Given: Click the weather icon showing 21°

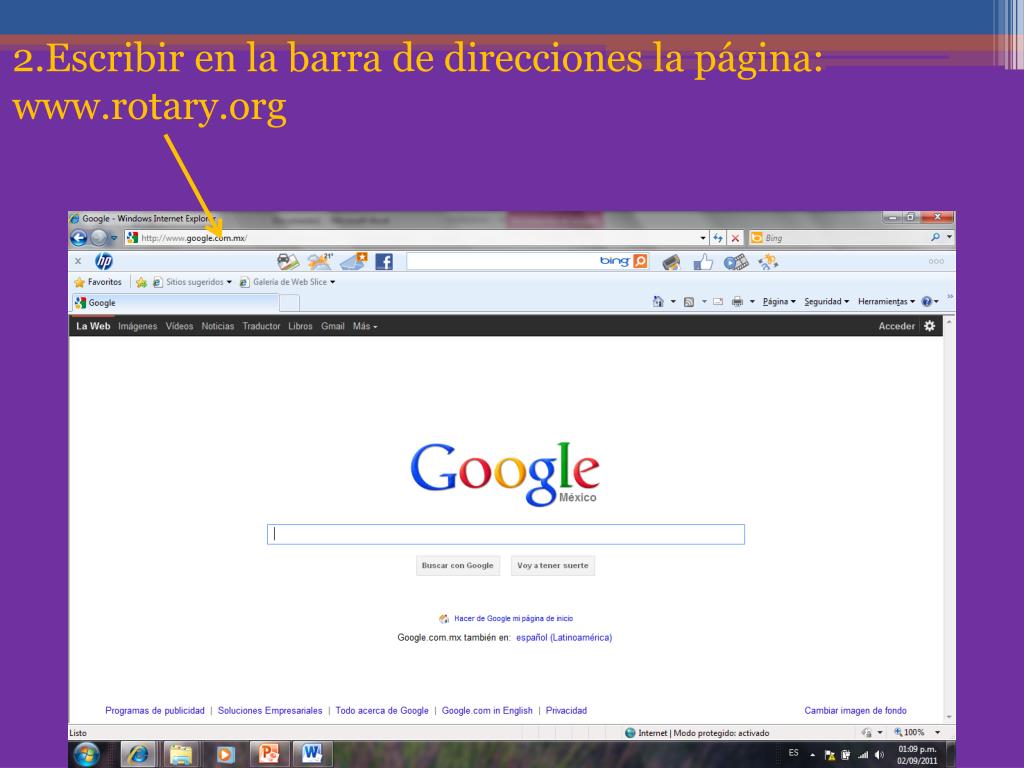Looking at the screenshot, I should tap(320, 262).
